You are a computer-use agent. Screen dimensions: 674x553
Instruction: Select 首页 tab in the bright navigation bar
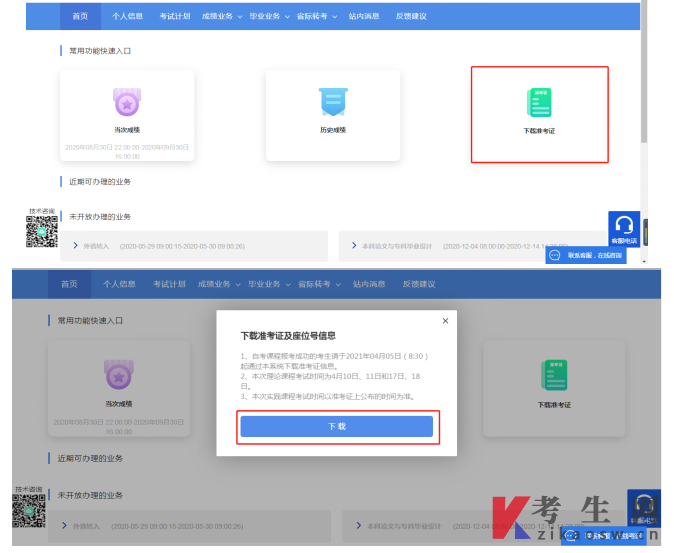pyautogui.click(x=80, y=16)
